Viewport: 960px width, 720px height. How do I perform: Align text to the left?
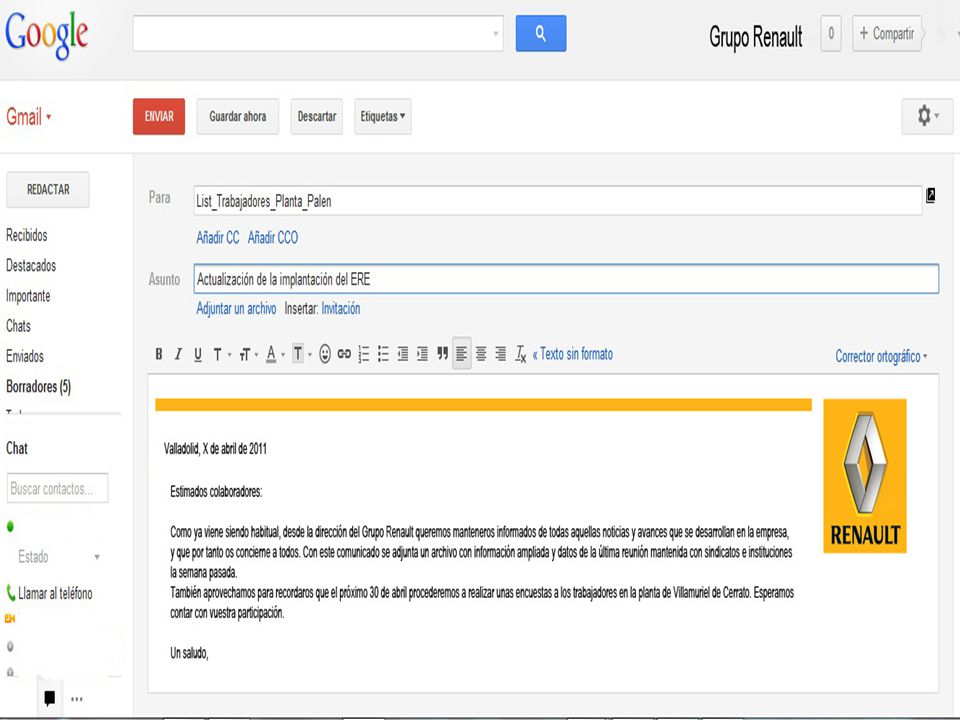click(x=462, y=353)
